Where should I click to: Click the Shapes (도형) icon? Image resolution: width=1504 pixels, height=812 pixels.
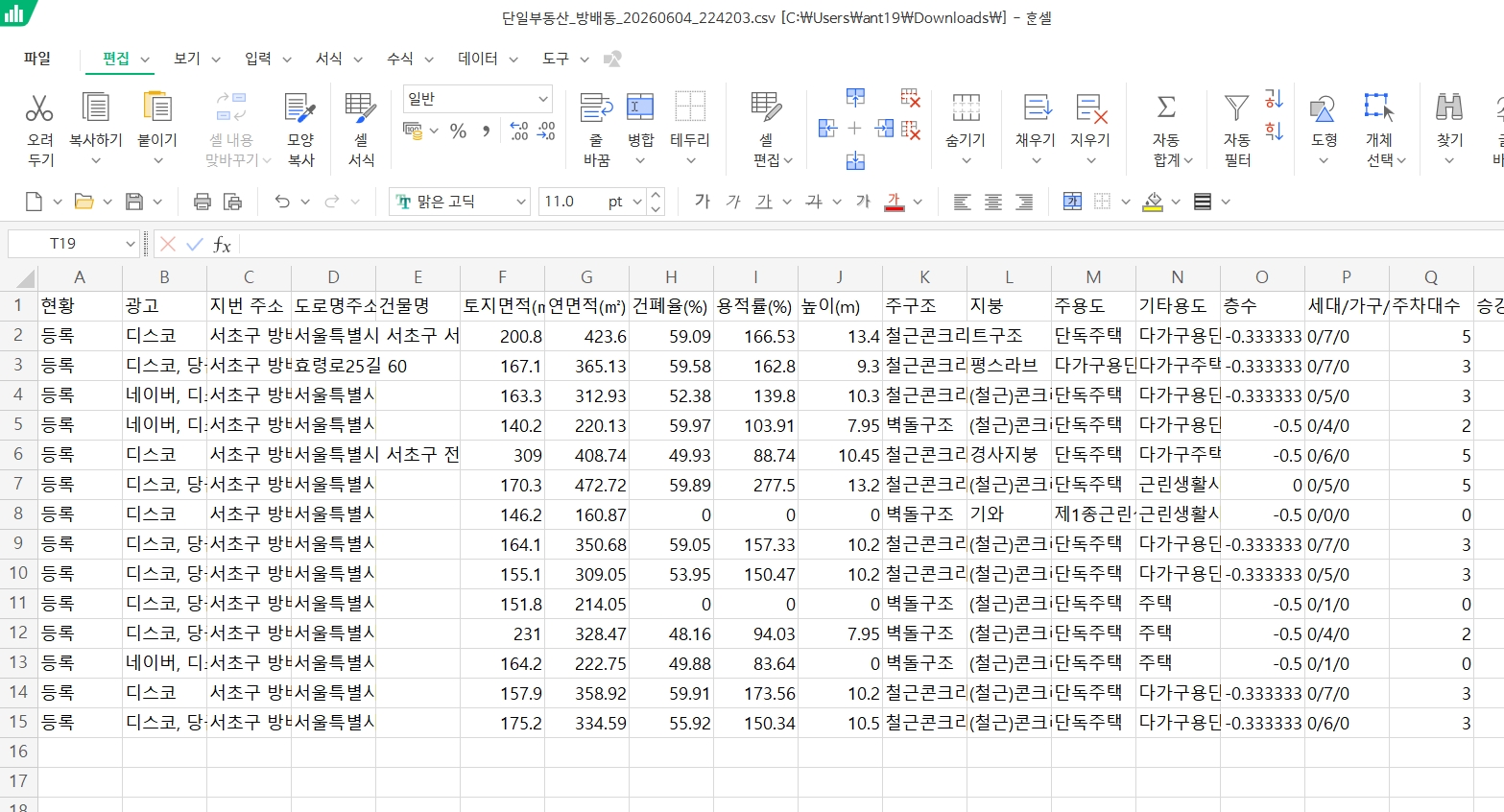click(x=1324, y=107)
